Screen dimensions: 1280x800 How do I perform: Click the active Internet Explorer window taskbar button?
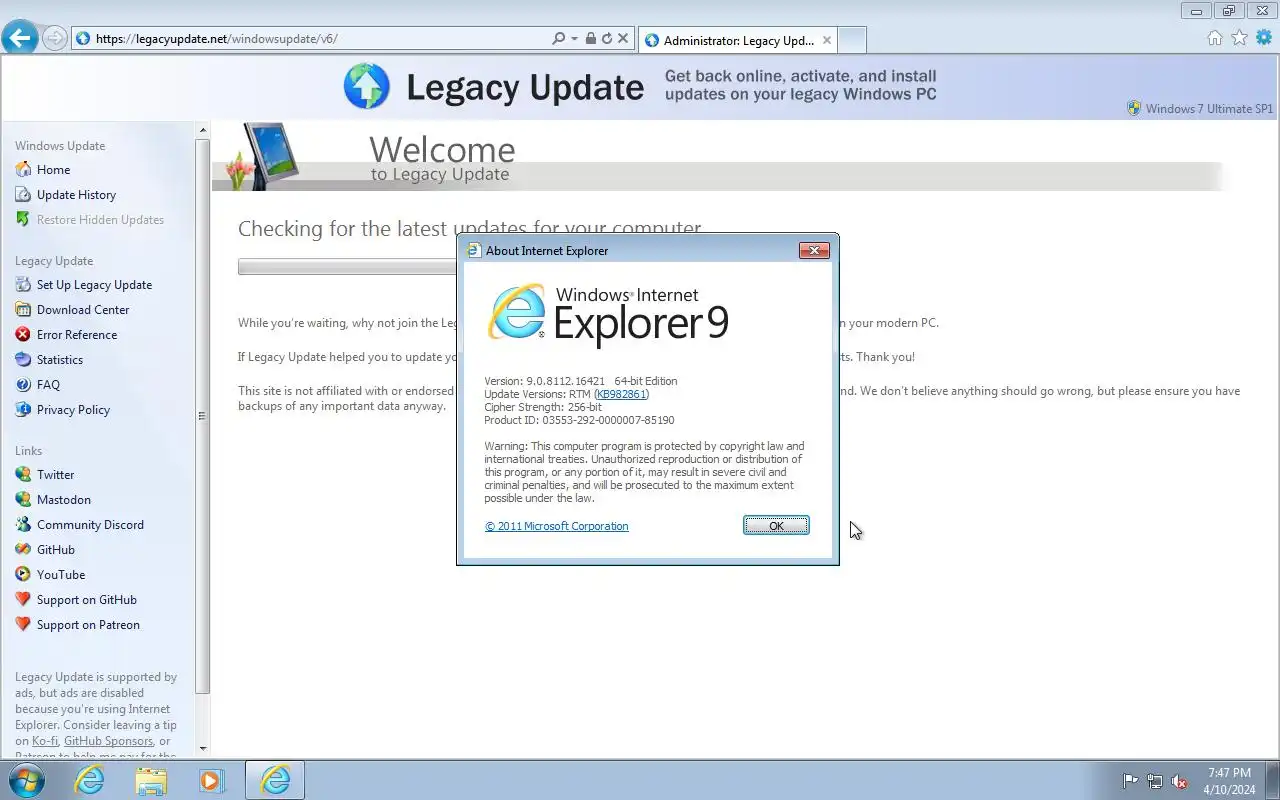point(275,779)
